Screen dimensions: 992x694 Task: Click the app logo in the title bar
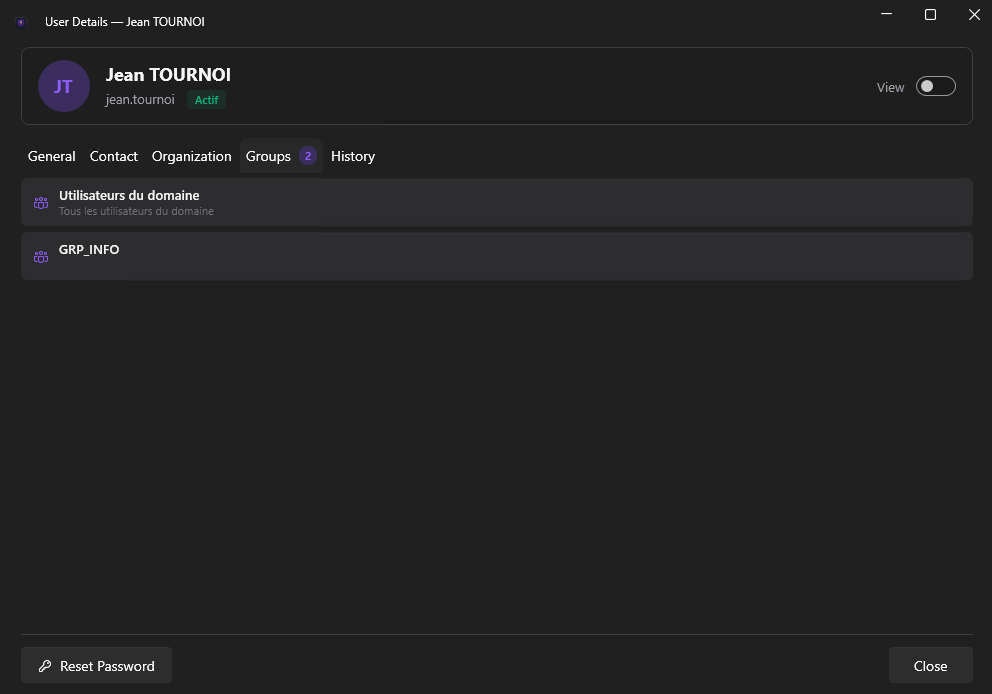(20, 21)
